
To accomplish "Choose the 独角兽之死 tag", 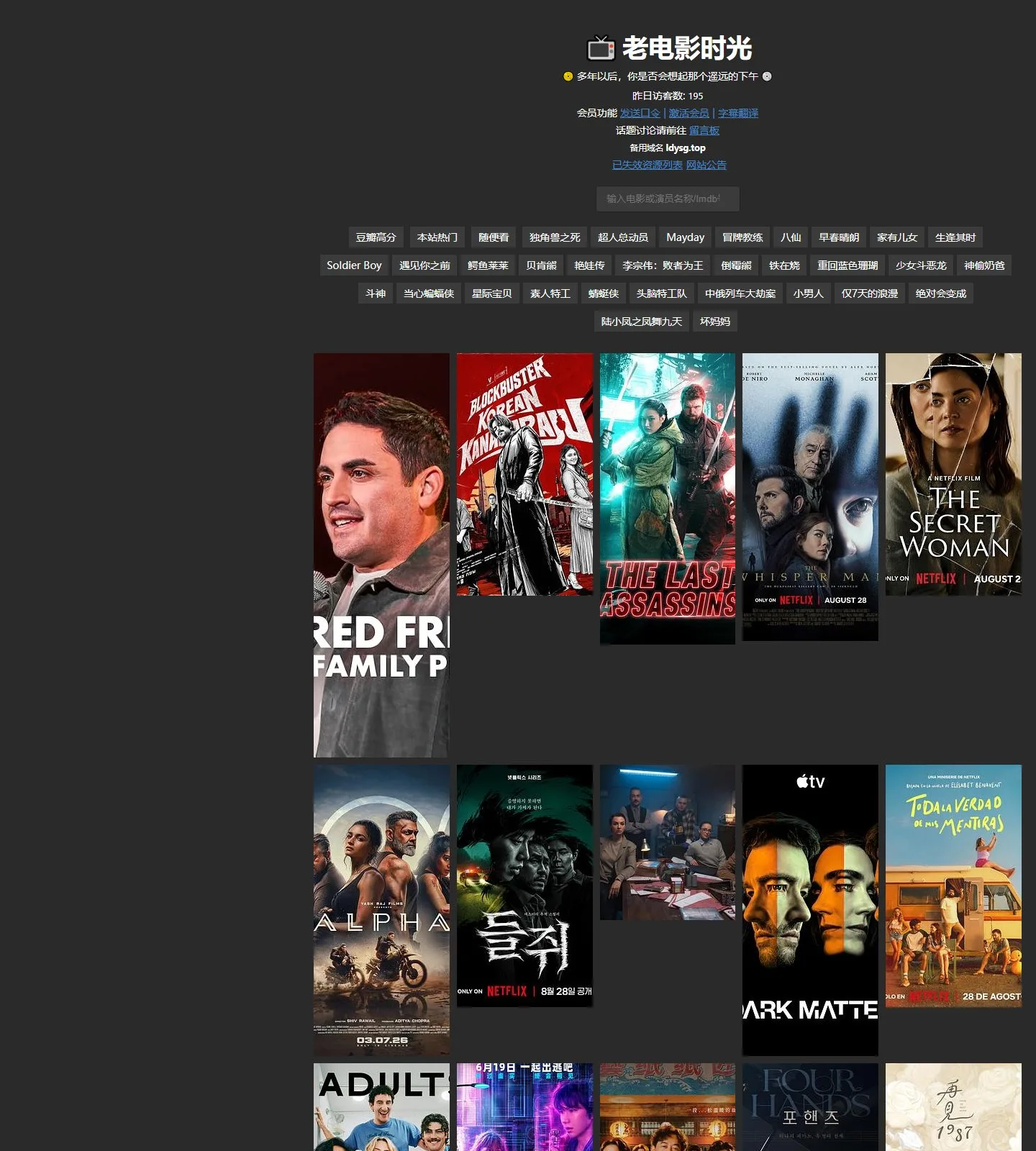I will point(555,237).
